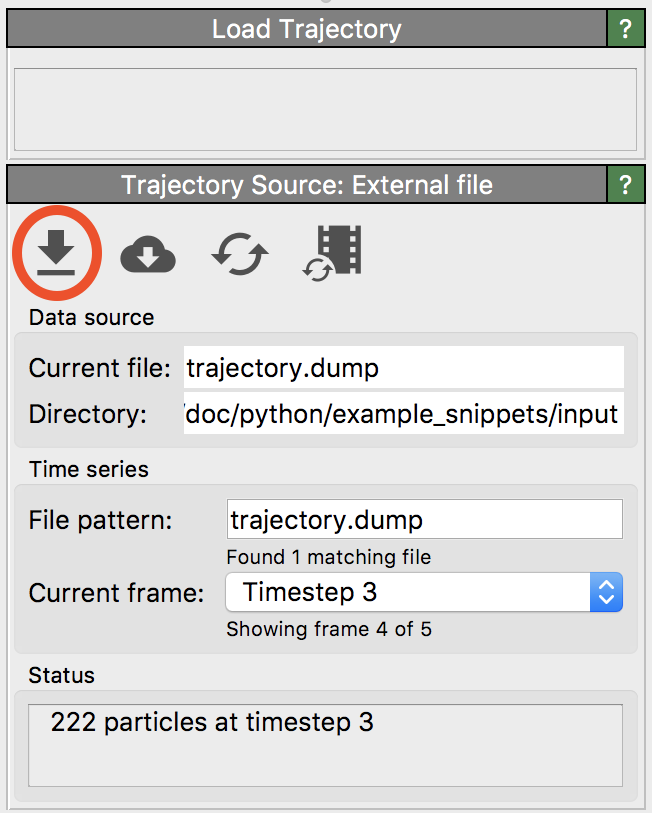Screen dimensions: 652x813
Task: Collapse the Trajectory Source: External file header
Action: (306, 185)
